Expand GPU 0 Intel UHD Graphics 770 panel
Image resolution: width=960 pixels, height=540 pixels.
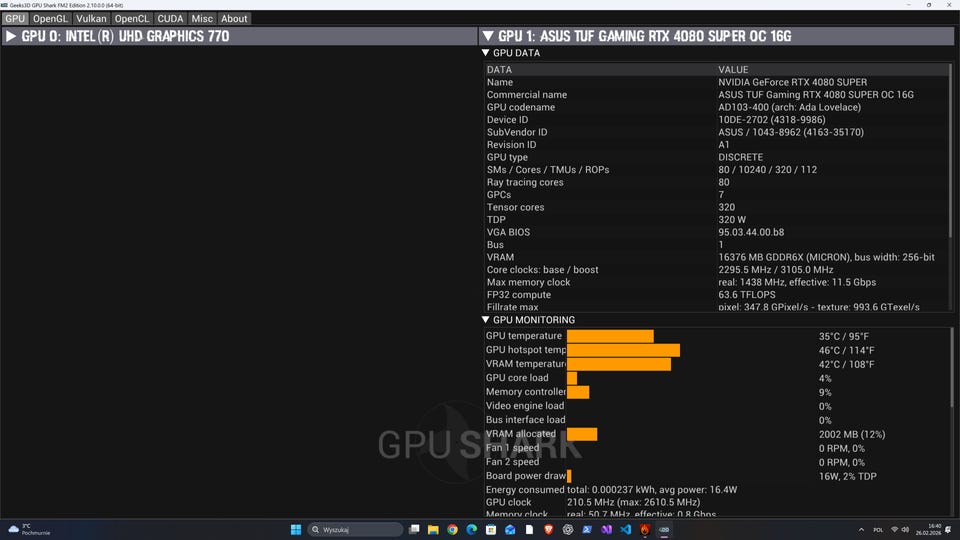[x=239, y=36]
